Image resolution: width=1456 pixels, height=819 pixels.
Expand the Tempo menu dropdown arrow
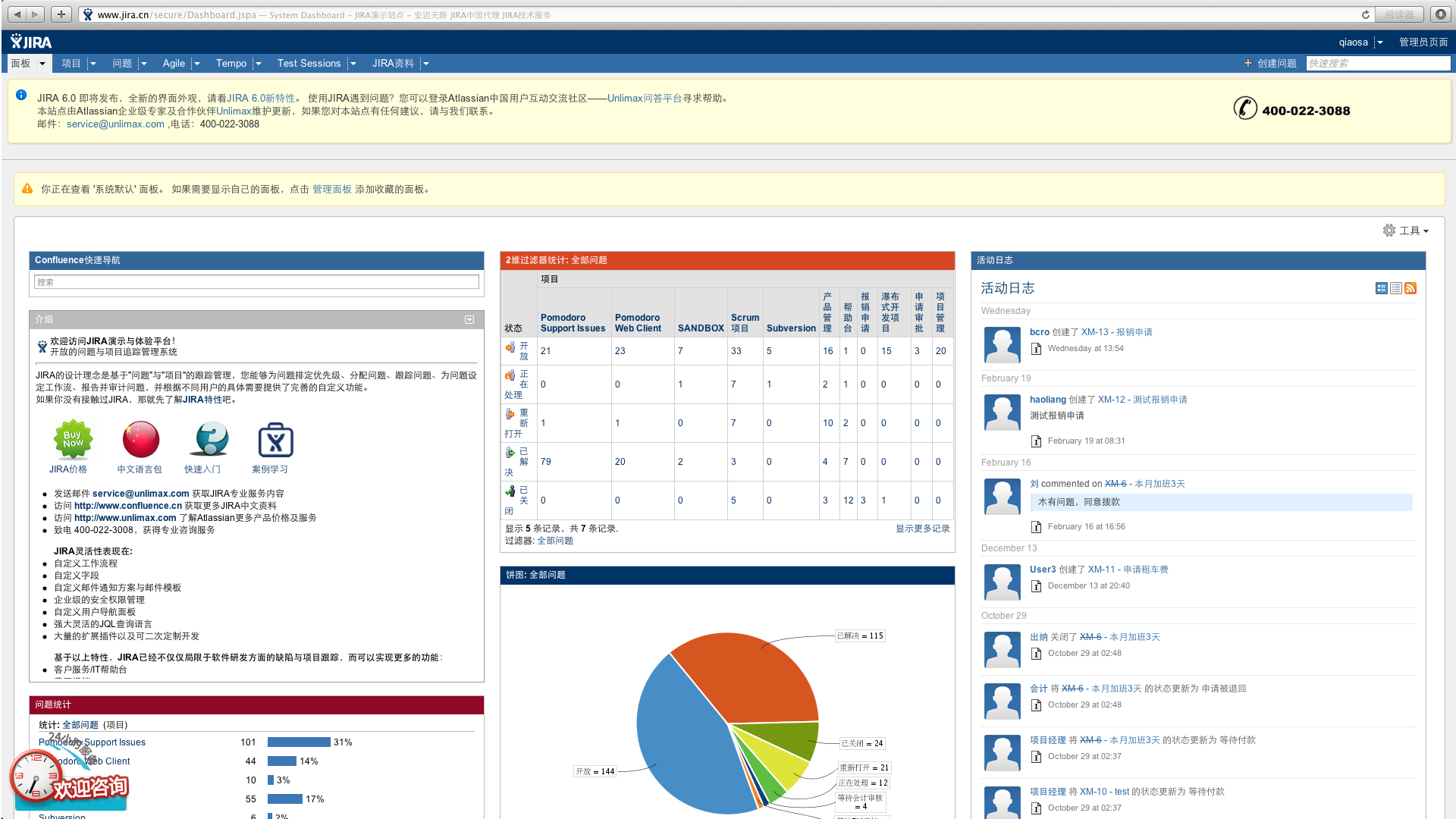click(x=259, y=64)
